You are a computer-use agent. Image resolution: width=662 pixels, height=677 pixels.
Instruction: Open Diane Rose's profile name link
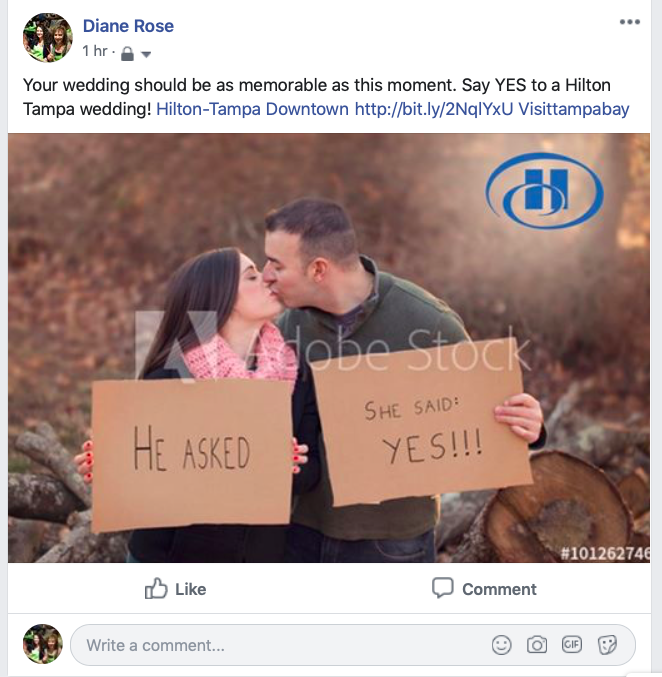pyautogui.click(x=128, y=26)
